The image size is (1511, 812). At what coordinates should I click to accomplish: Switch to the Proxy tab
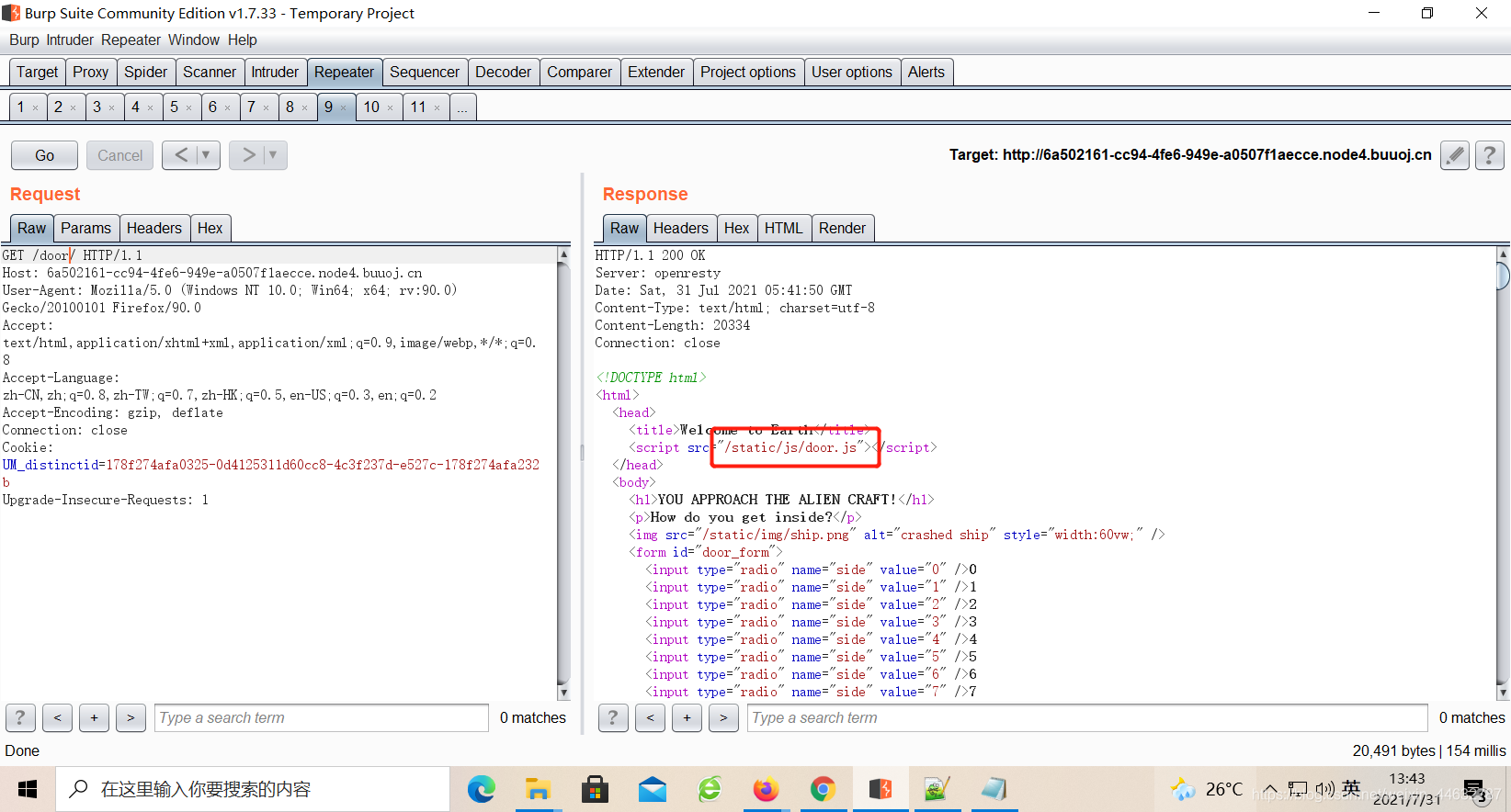coord(90,72)
